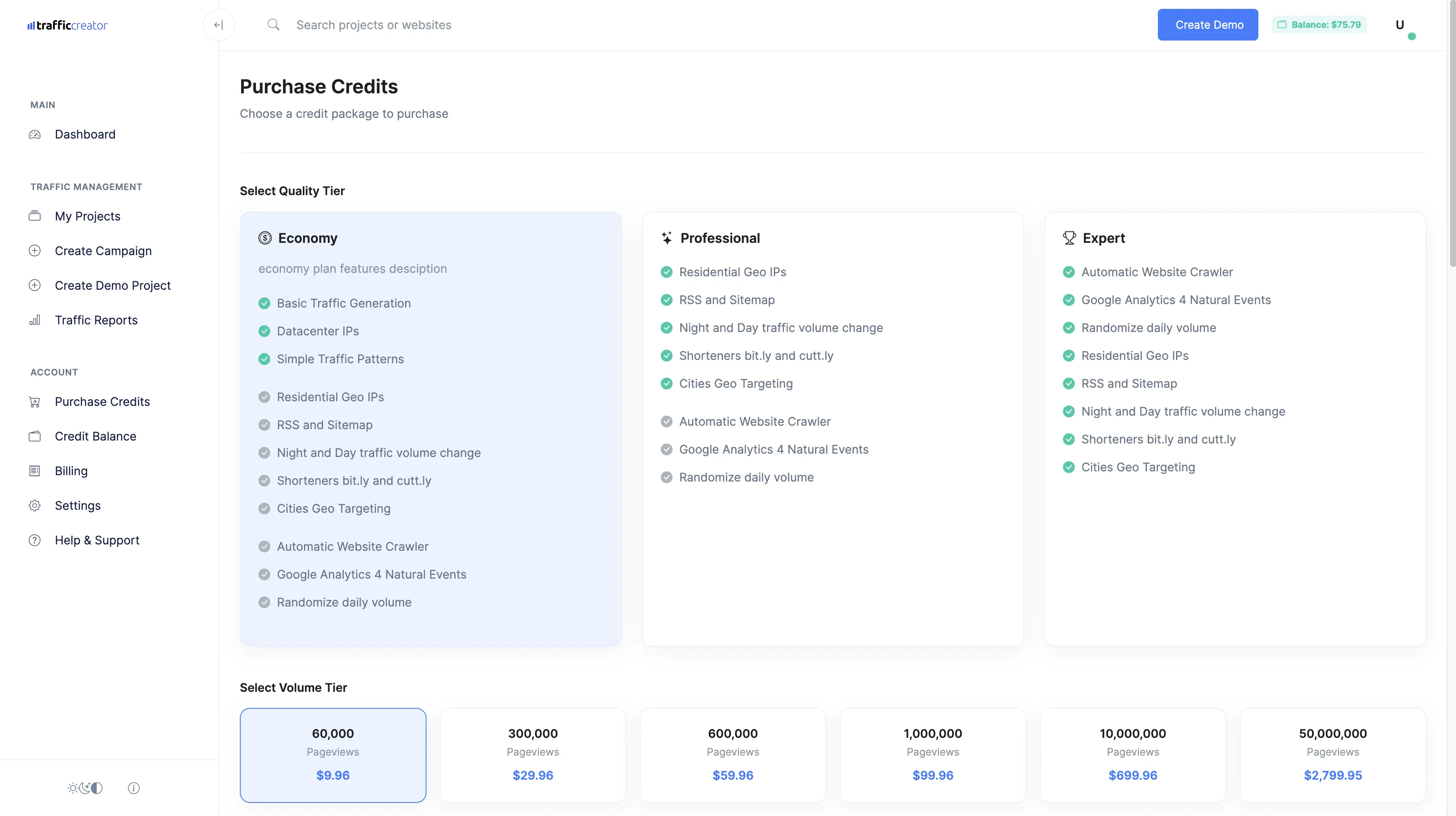Viewport: 1456px width, 816px height.
Task: Switch to light theme sun icon
Action: [x=72, y=788]
